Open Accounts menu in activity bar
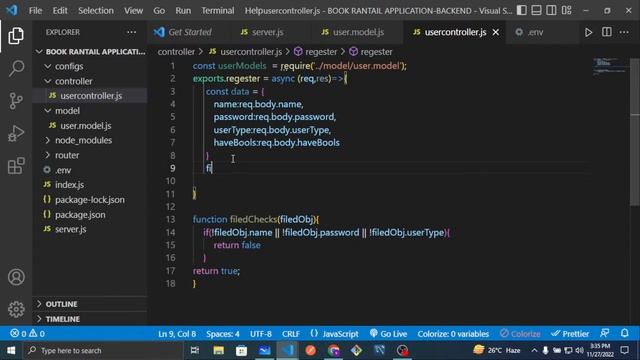The height and width of the screenshot is (360, 640). [x=16, y=277]
